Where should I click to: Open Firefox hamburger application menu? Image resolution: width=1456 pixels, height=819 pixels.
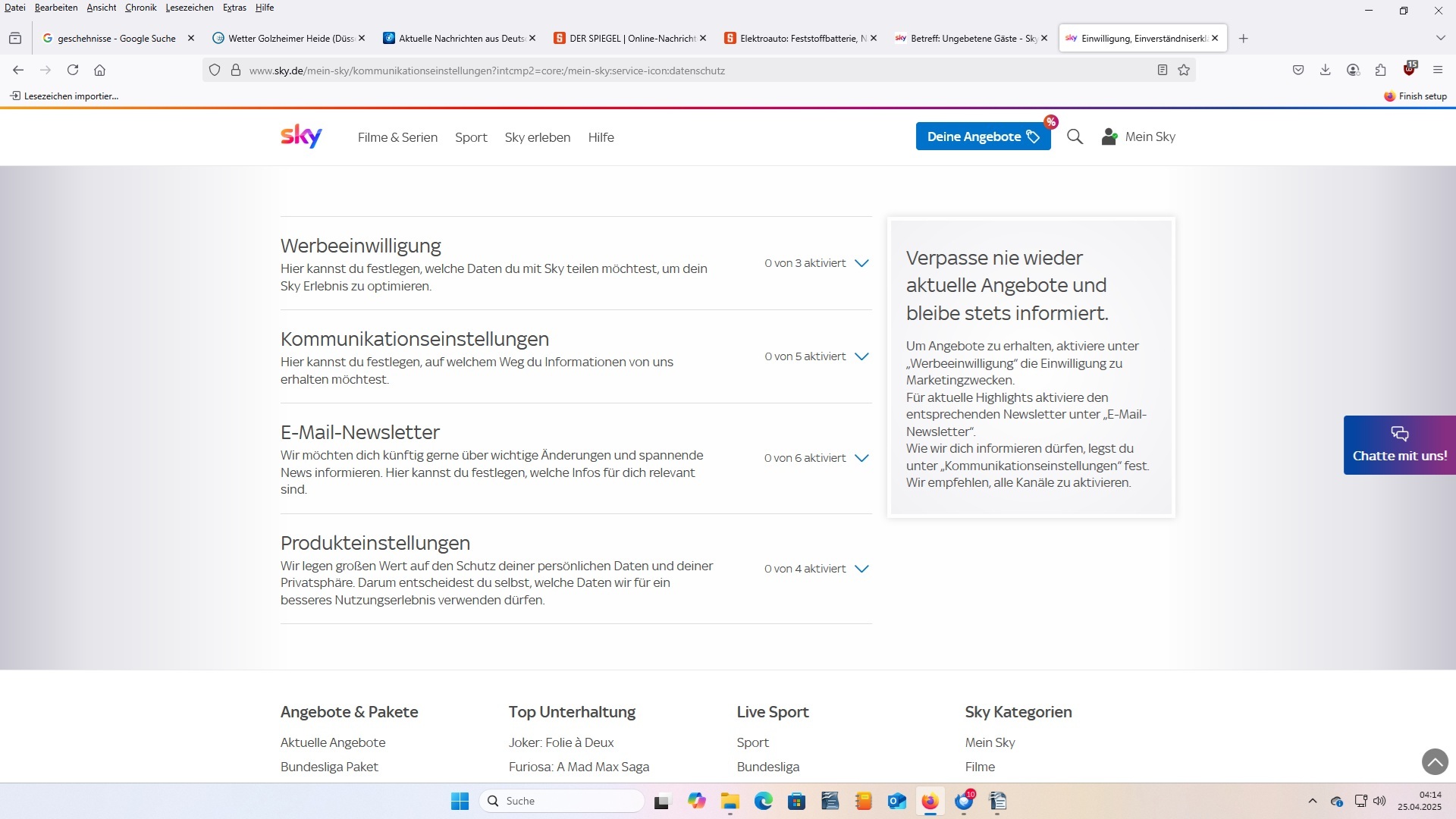1438,71
